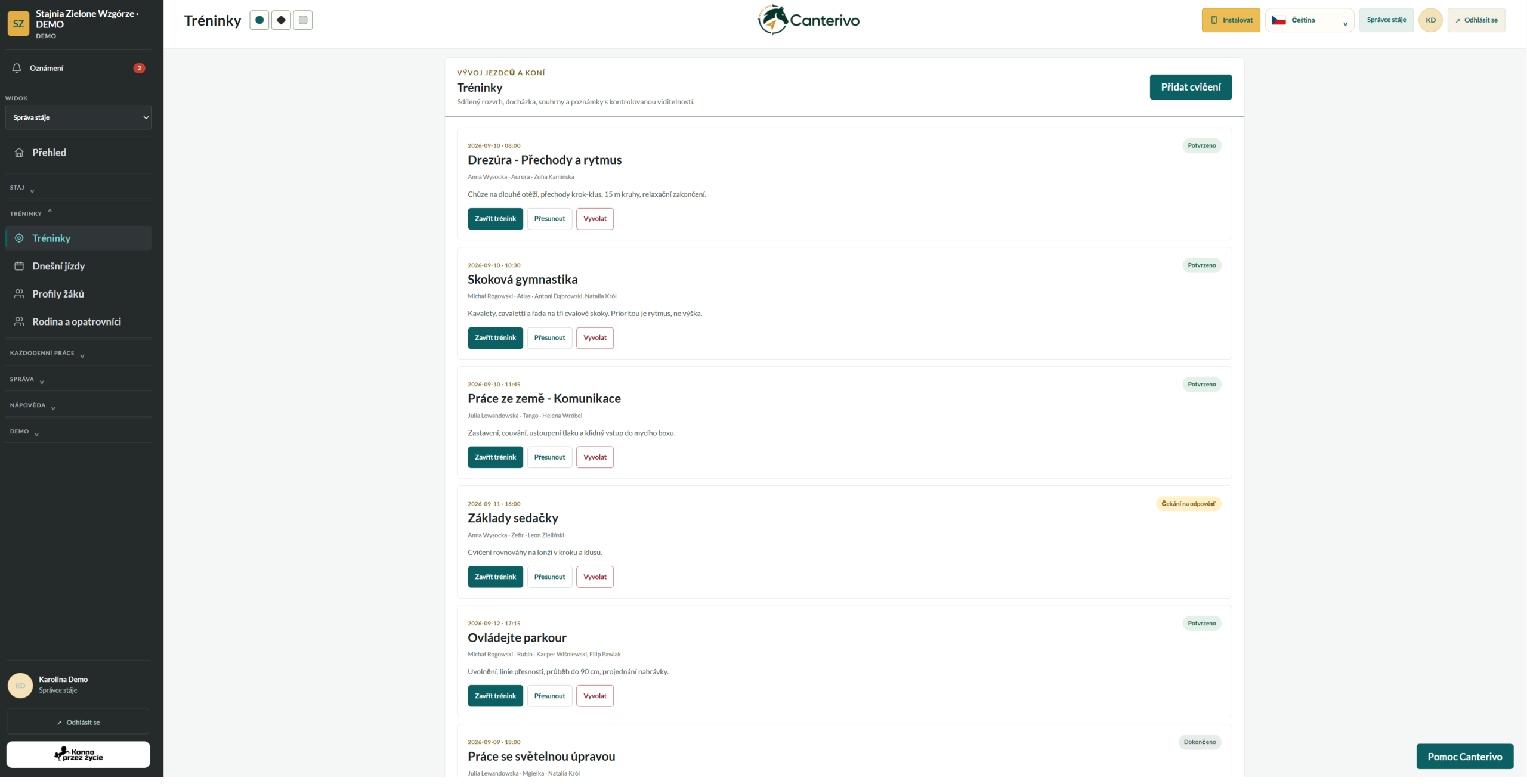This screenshot has width=1527, height=784.
Task: Click the Čekání na odpověď status badge
Action: click(1188, 504)
